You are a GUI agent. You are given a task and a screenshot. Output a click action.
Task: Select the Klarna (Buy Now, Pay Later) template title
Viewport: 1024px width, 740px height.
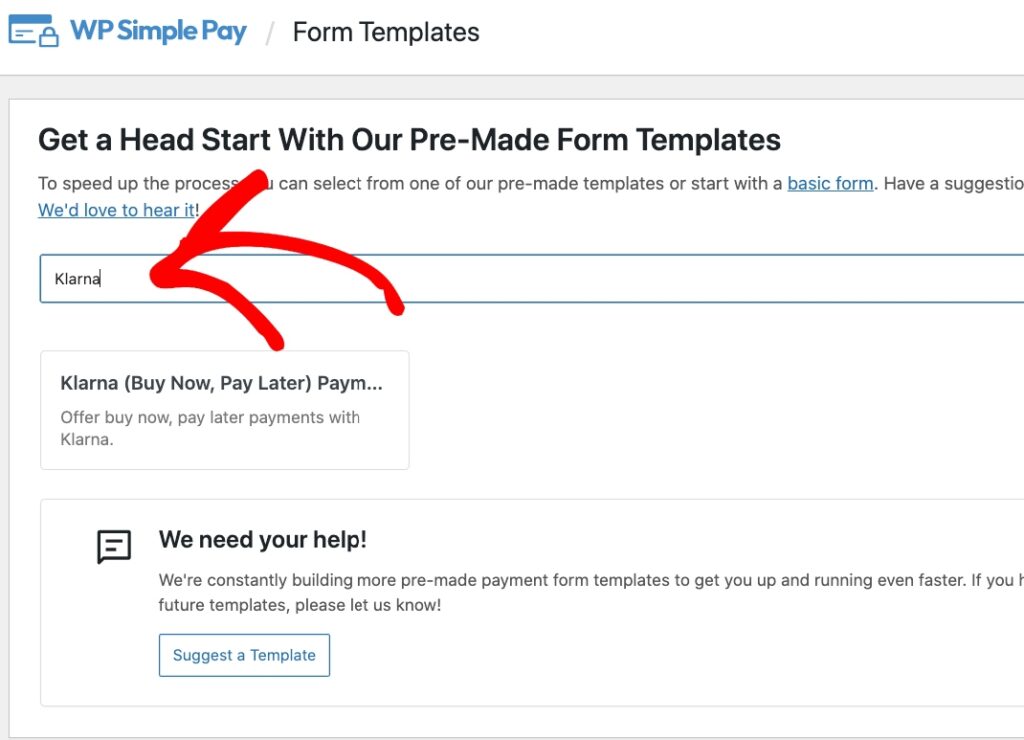[x=221, y=383]
